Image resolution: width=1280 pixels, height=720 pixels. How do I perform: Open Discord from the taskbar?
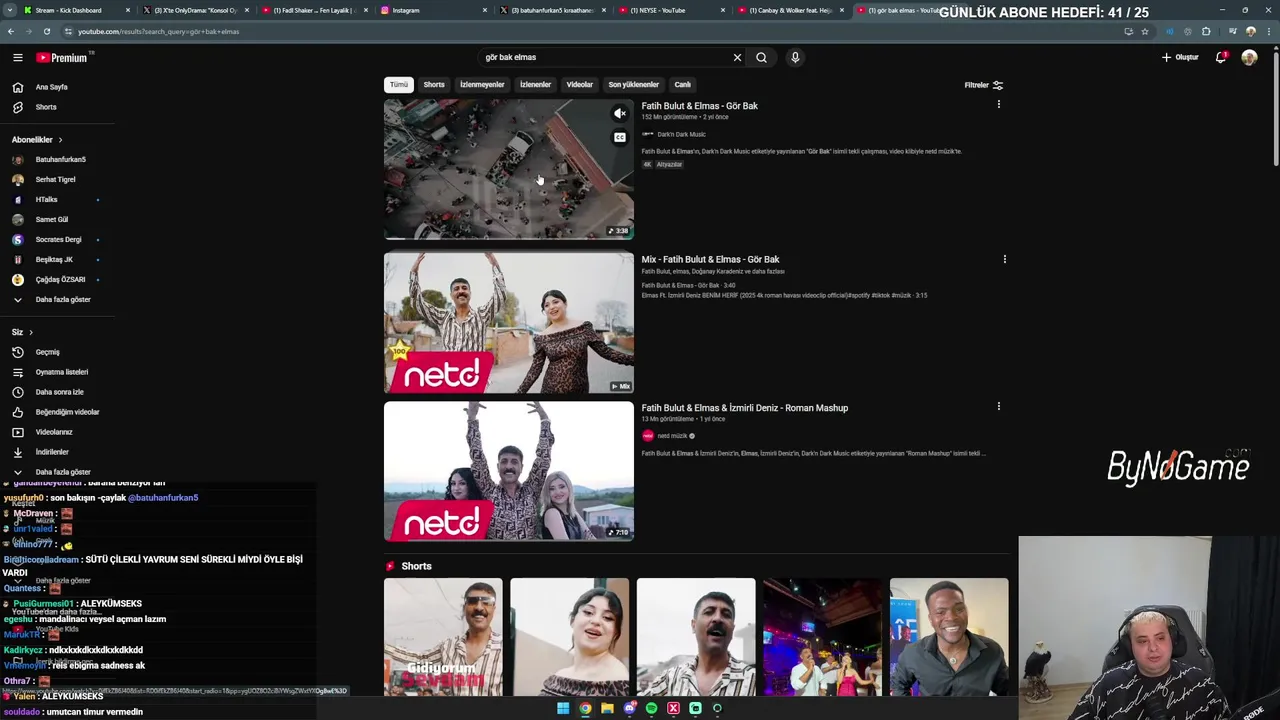click(629, 708)
